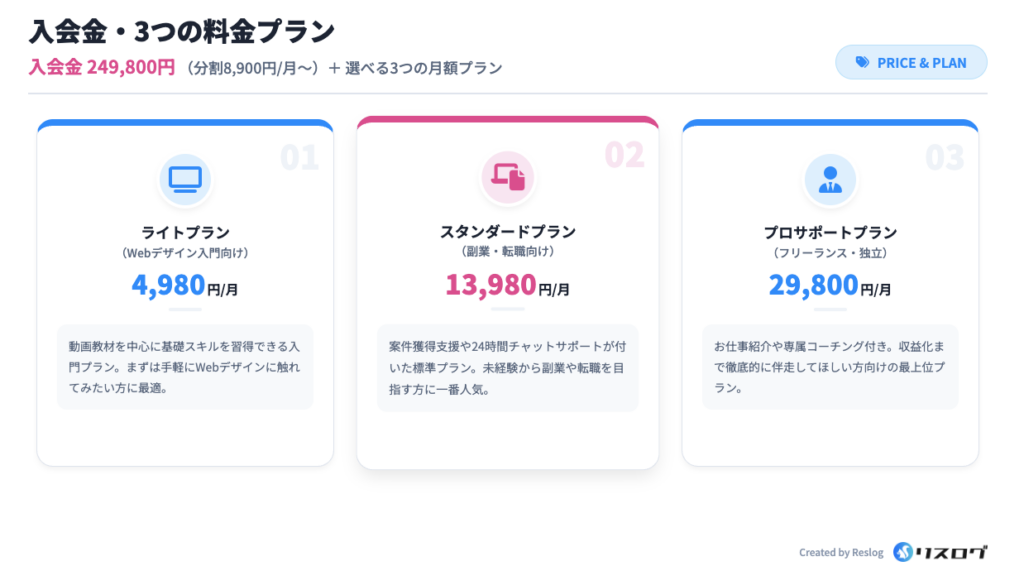Click the 03 card number
This screenshot has width=1024, height=571.
pyautogui.click(x=944, y=158)
